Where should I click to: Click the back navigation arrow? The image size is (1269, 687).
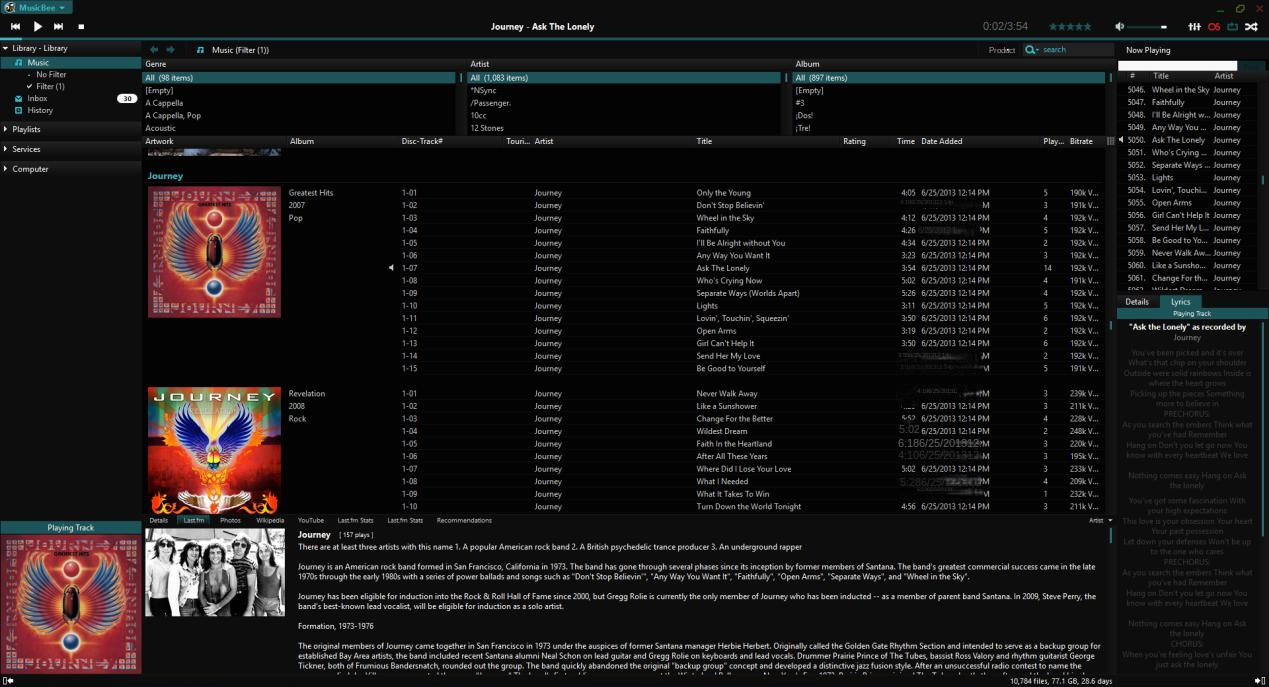[154, 49]
